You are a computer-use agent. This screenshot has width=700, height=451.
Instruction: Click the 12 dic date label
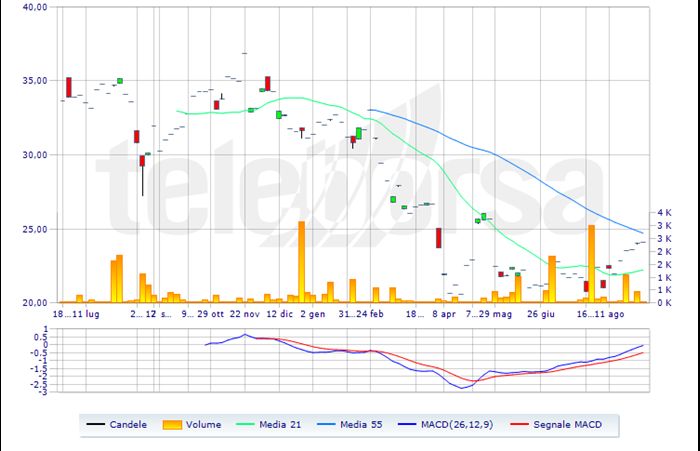(279, 314)
